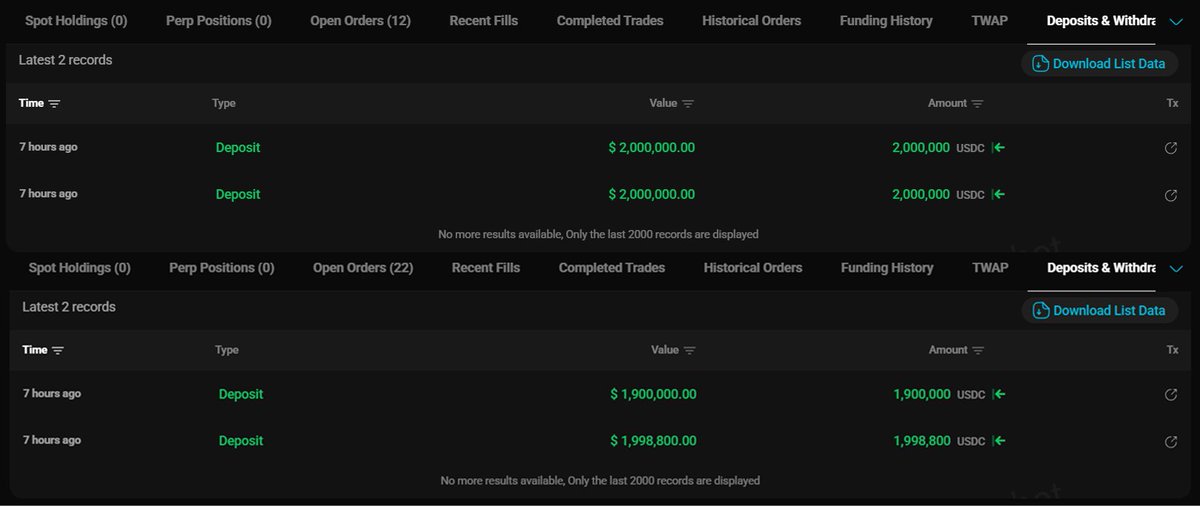This screenshot has width=1200, height=506.
Task: Open Funding History tab in Open Orders (12) panel
Action: (x=886, y=20)
